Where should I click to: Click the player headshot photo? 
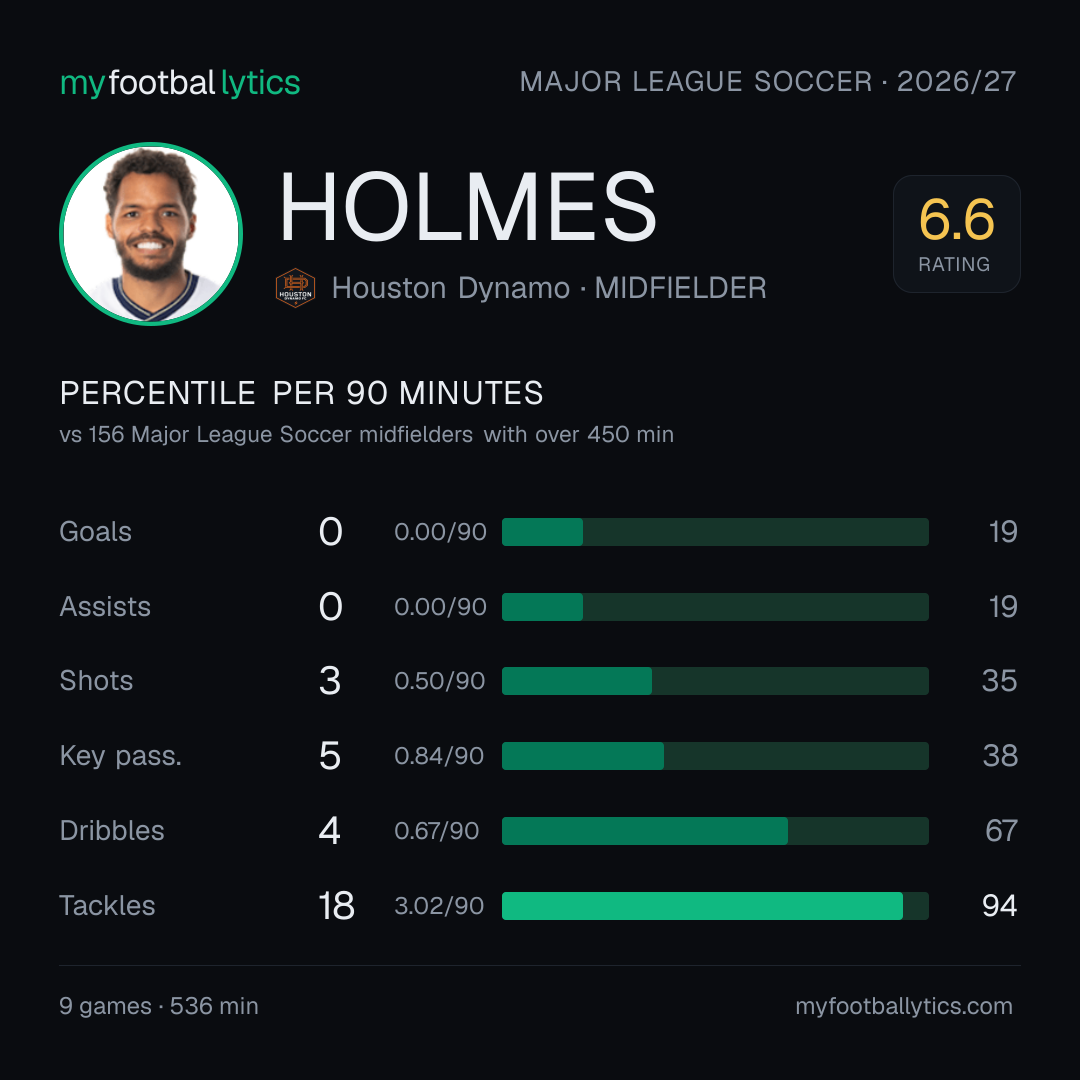151,234
